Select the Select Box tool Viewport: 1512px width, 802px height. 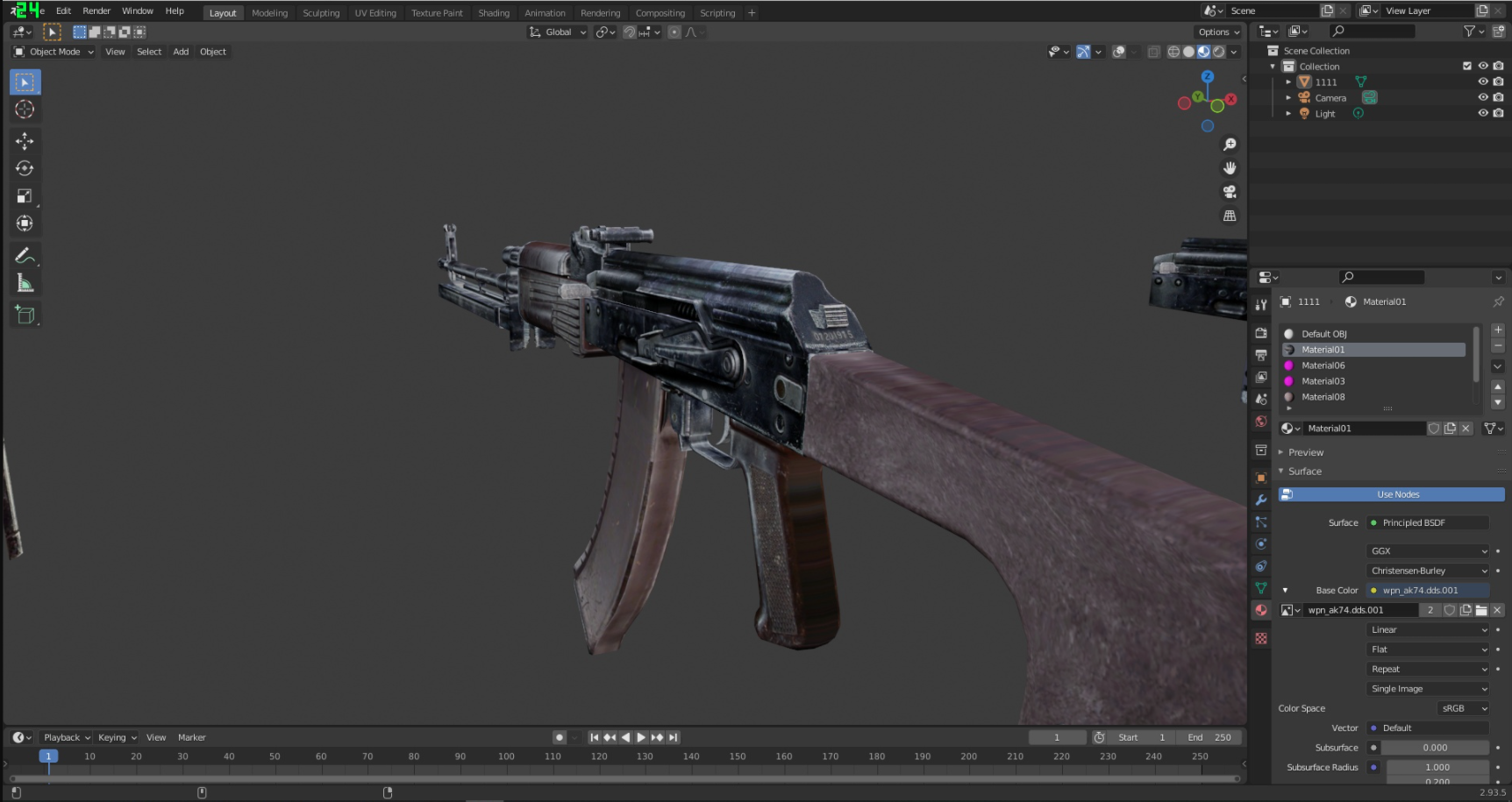[25, 82]
